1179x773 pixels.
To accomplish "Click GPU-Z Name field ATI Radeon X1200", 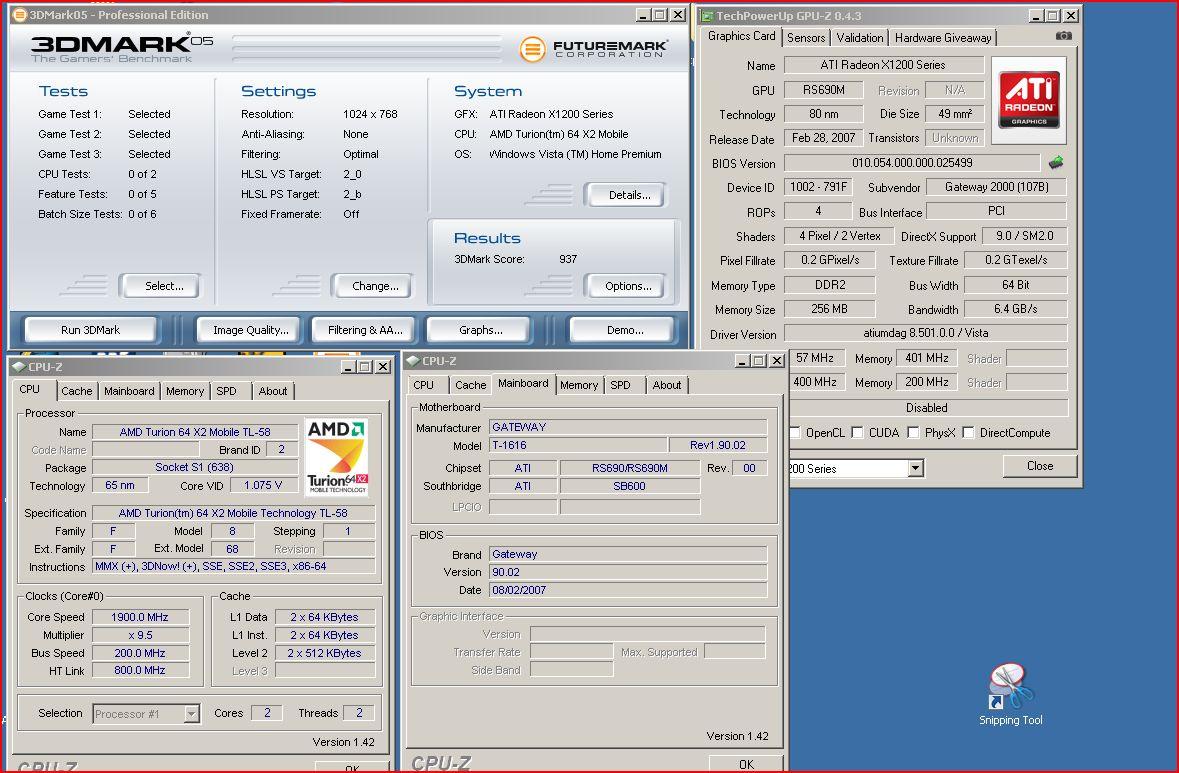I will (x=883, y=65).
